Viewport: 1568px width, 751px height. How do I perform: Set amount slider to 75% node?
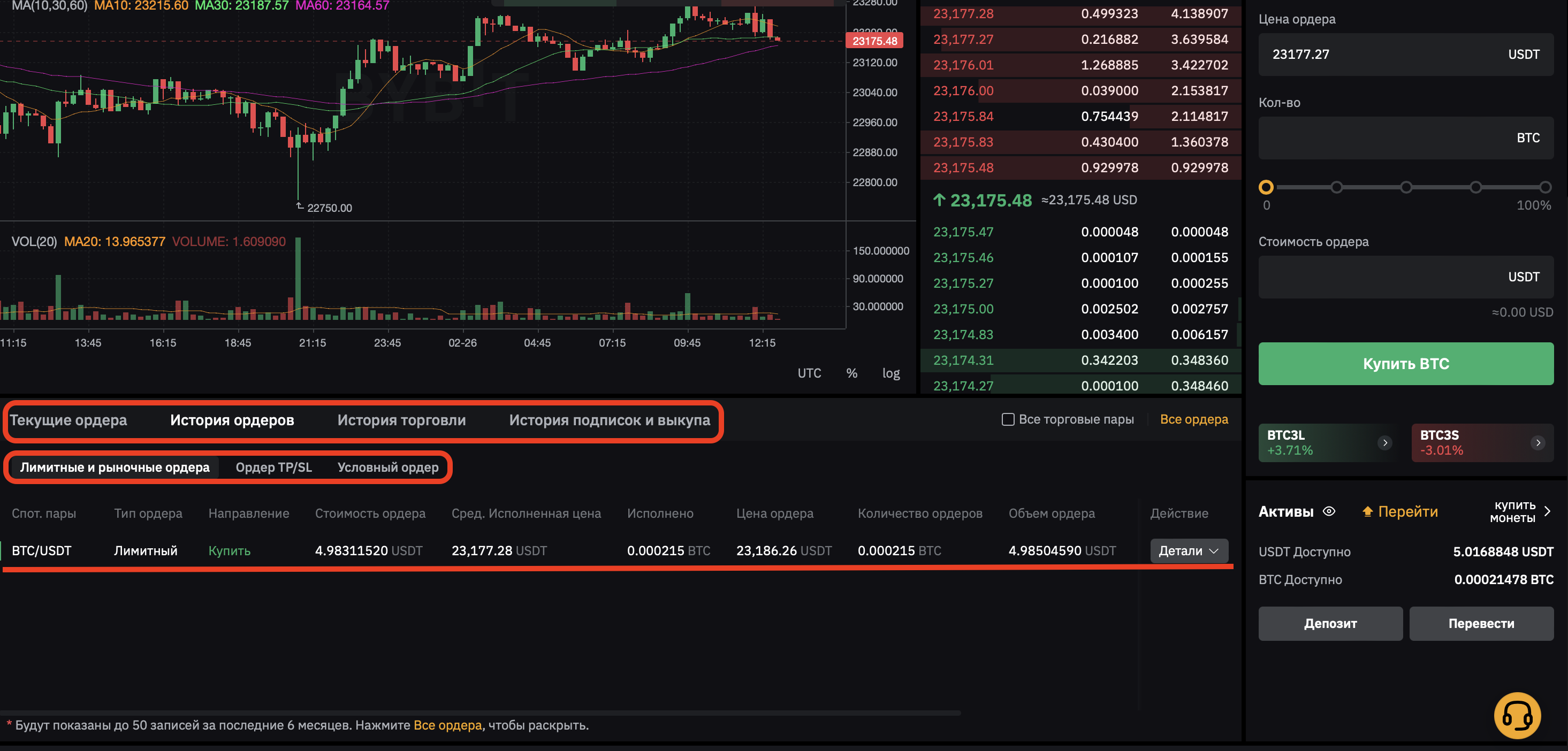click(1475, 187)
